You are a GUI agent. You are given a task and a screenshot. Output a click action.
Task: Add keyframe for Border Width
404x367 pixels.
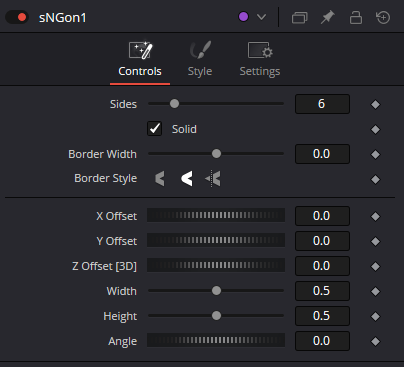(375, 154)
